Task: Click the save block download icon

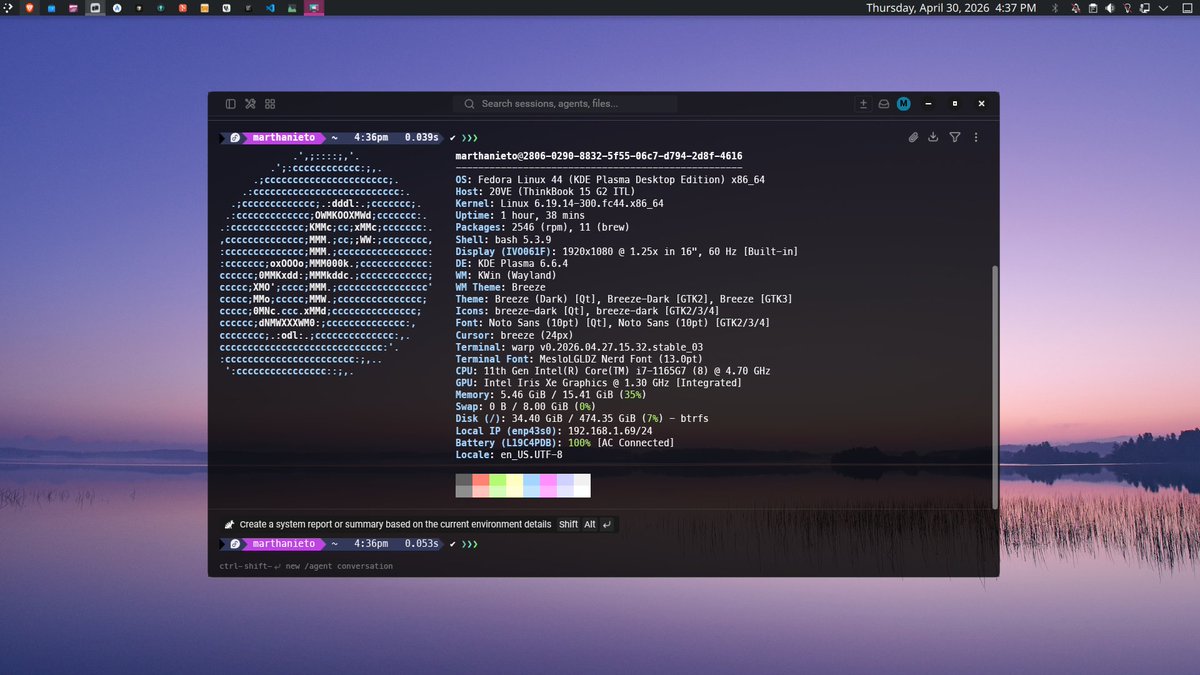Action: pos(933,138)
